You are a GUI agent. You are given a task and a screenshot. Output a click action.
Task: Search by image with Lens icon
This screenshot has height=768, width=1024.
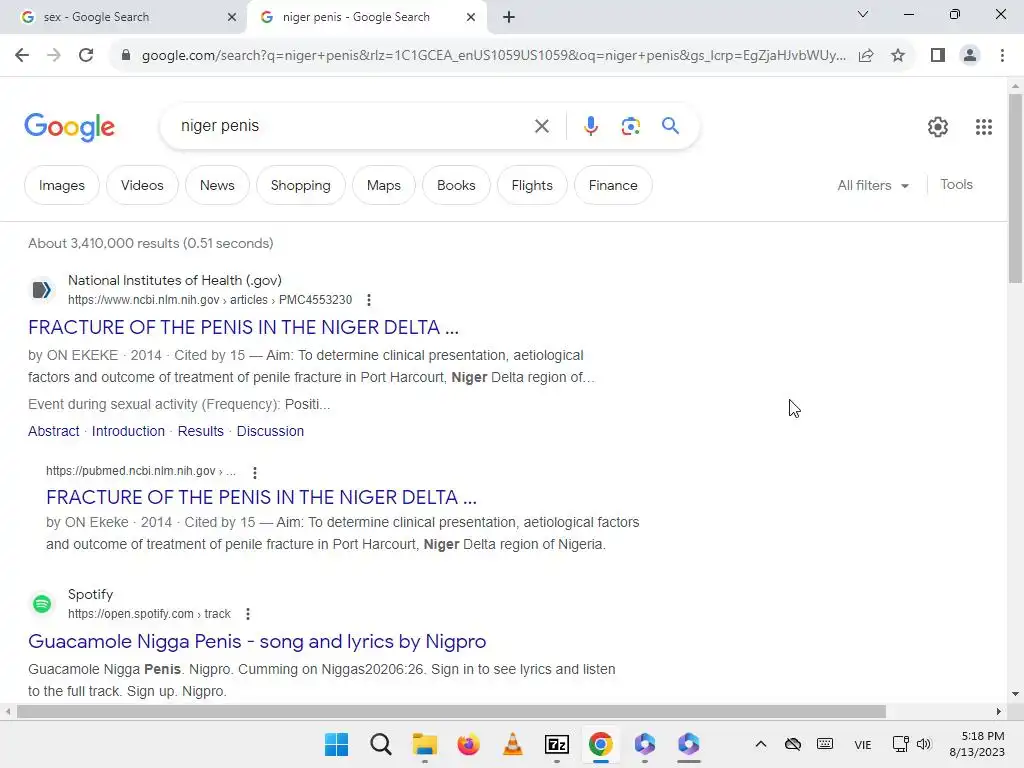[x=630, y=126]
